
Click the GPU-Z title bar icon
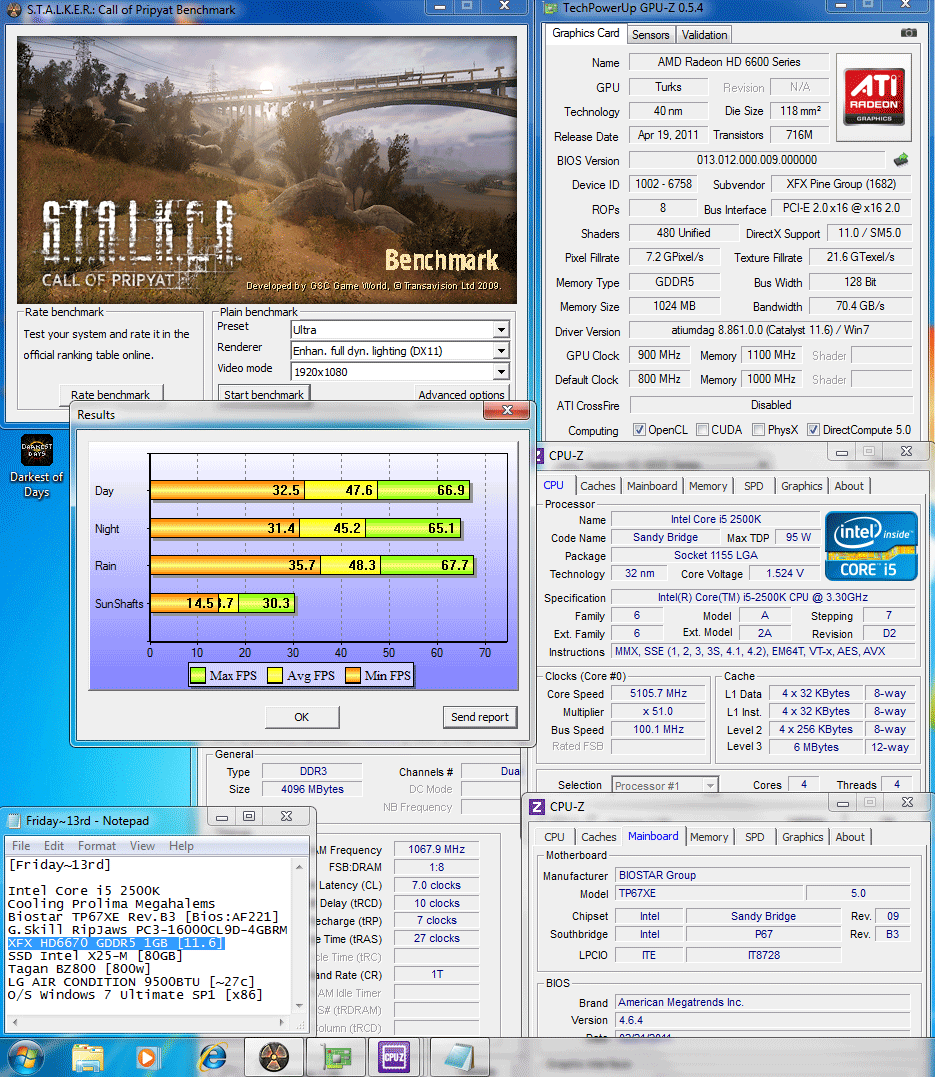(550, 8)
